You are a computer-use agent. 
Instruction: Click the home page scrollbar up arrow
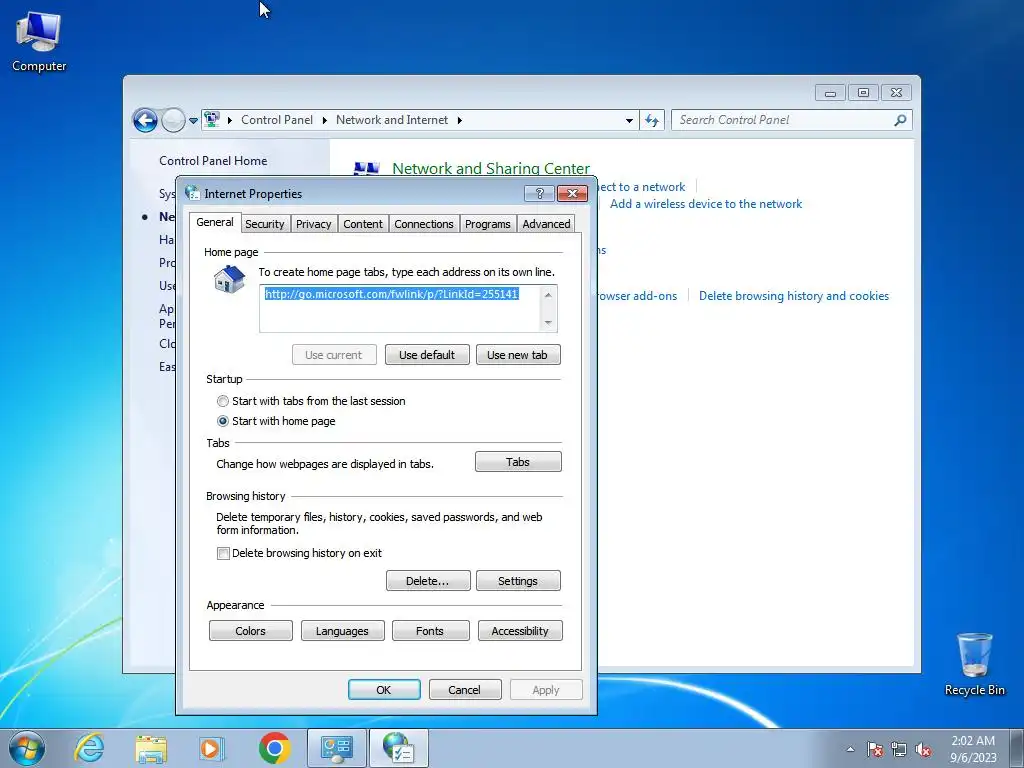(x=549, y=295)
